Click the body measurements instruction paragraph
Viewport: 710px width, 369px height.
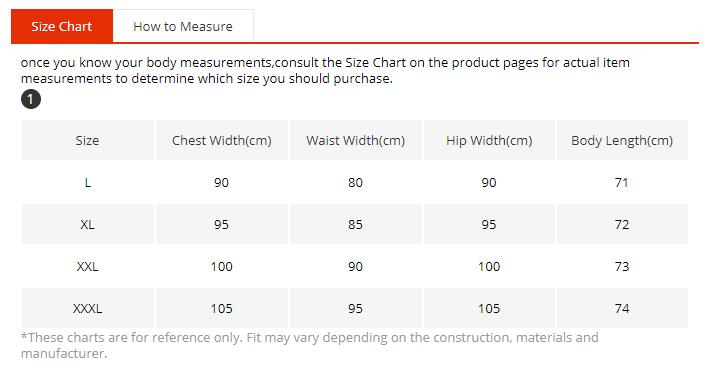325,70
